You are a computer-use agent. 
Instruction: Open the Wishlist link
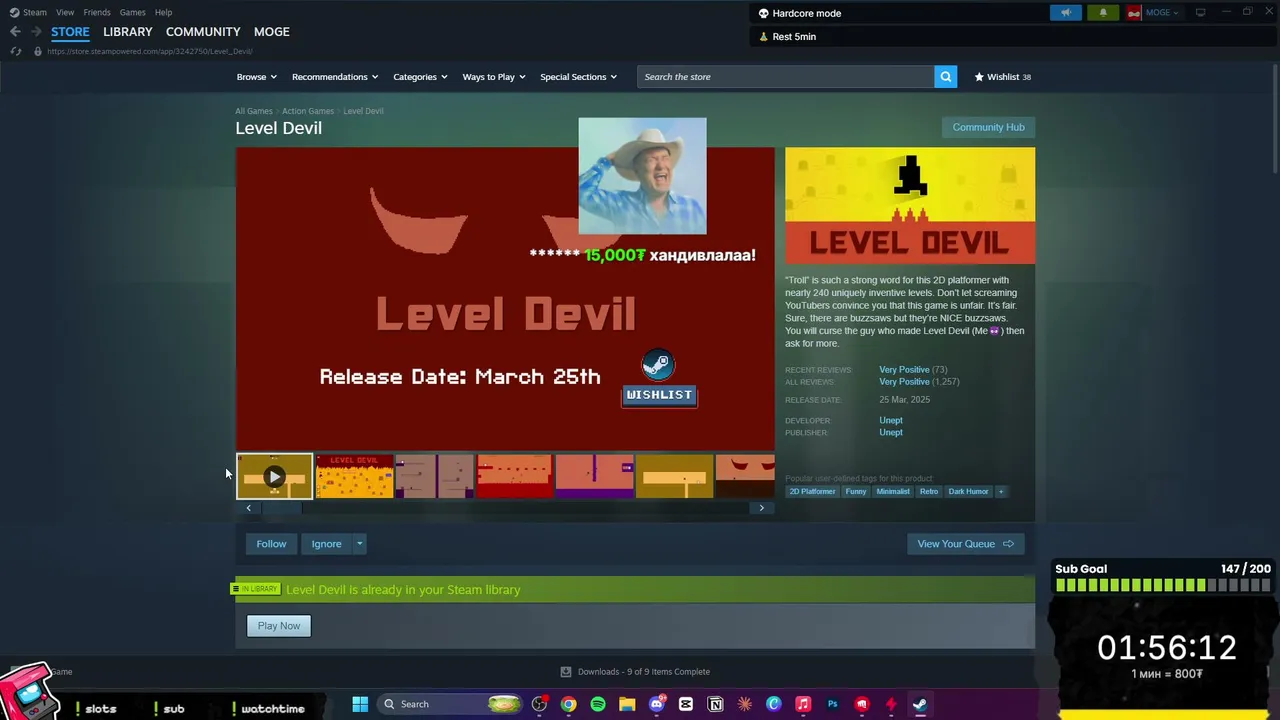(x=1002, y=77)
